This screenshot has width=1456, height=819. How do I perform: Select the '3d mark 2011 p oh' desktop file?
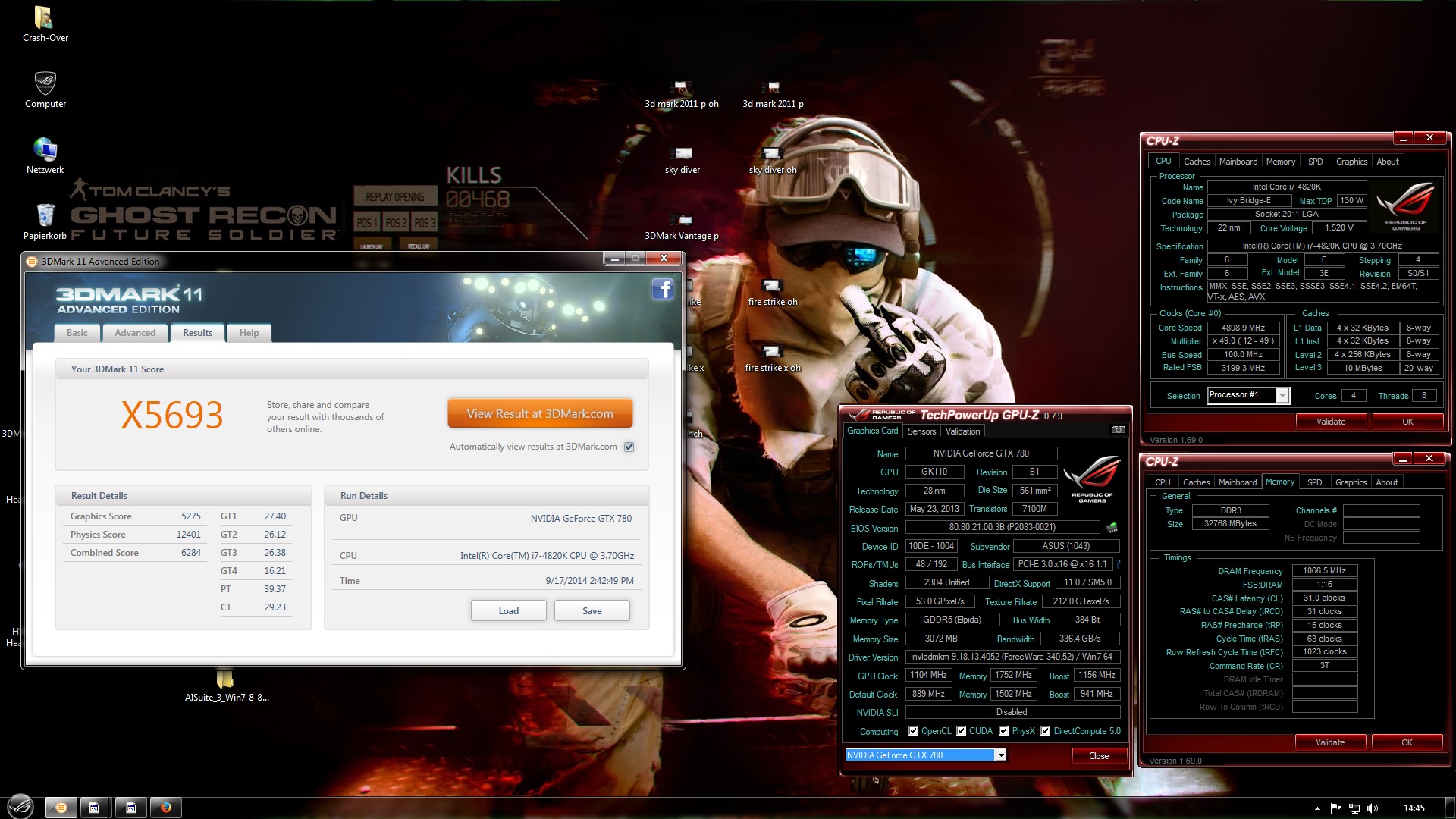(x=682, y=95)
